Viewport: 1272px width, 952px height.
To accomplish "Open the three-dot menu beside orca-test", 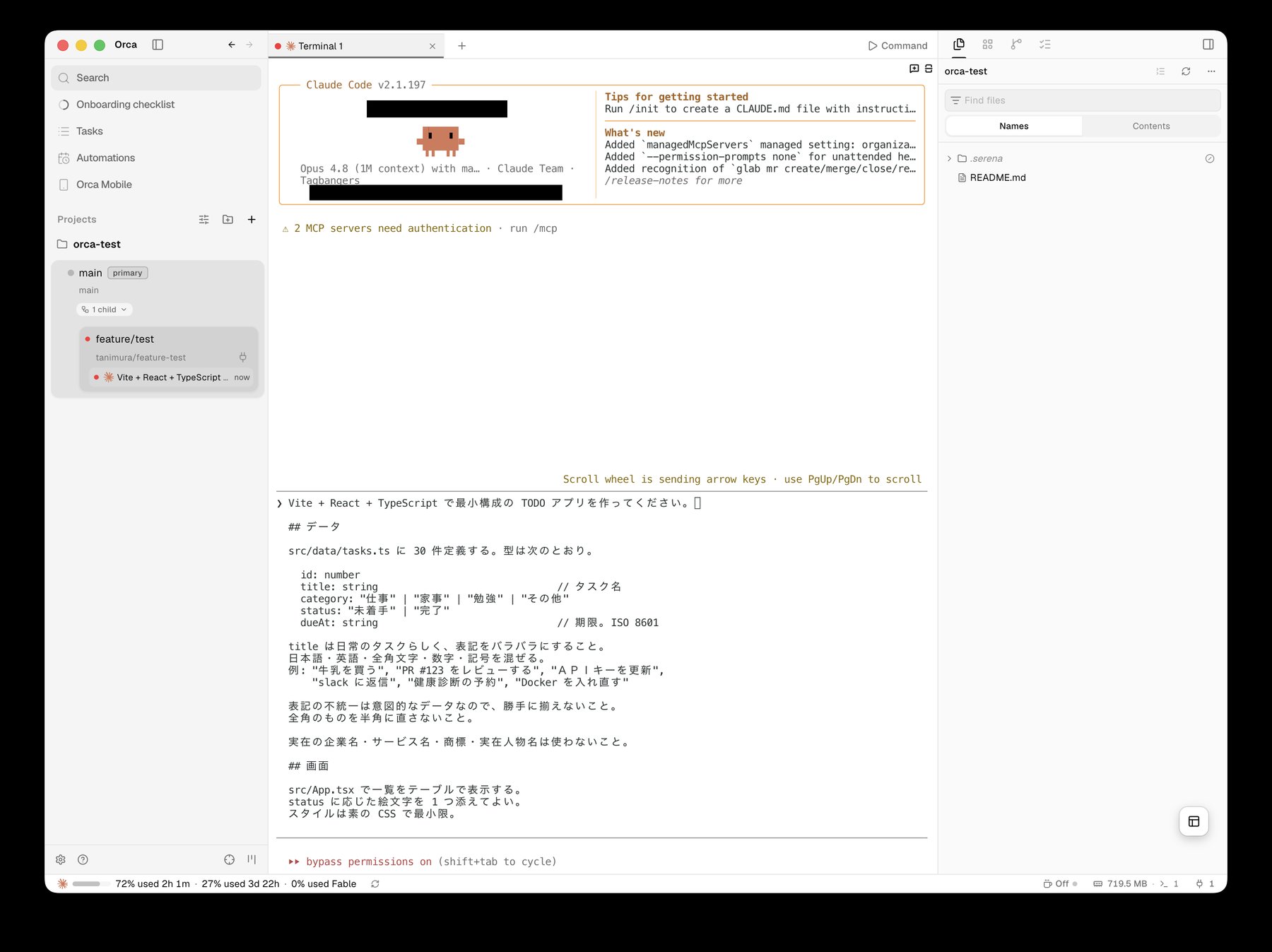I will click(x=1211, y=71).
